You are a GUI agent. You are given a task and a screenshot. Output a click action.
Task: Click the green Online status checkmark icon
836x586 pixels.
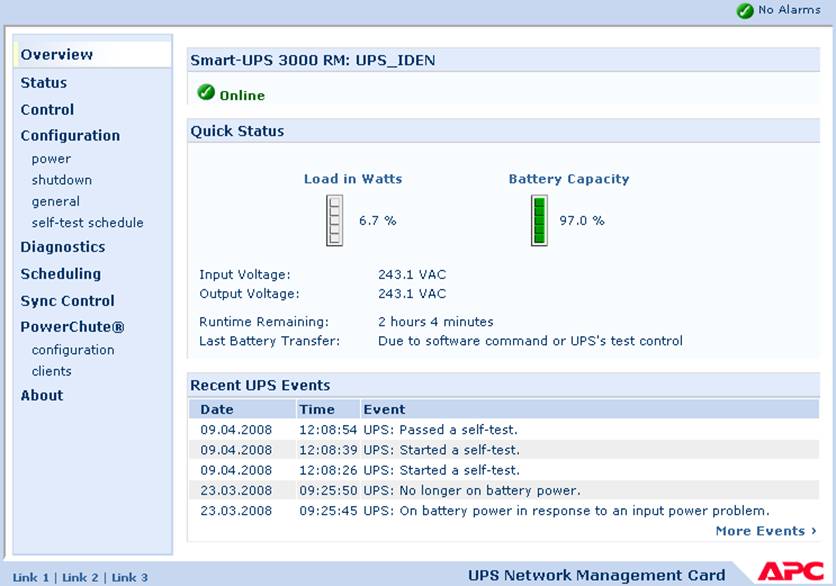(x=206, y=92)
